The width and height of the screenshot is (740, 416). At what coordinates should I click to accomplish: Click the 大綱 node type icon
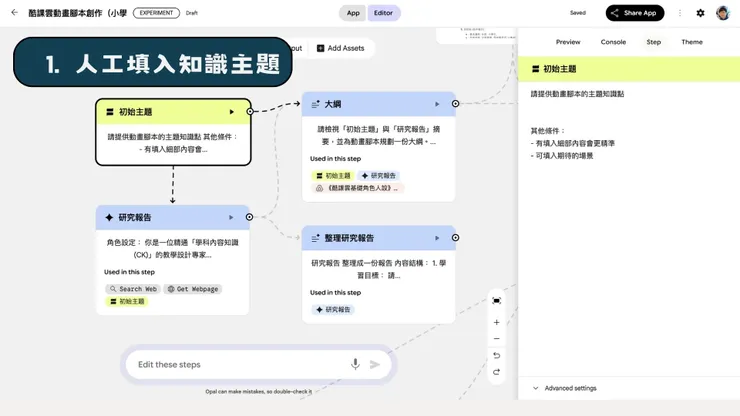(316, 104)
